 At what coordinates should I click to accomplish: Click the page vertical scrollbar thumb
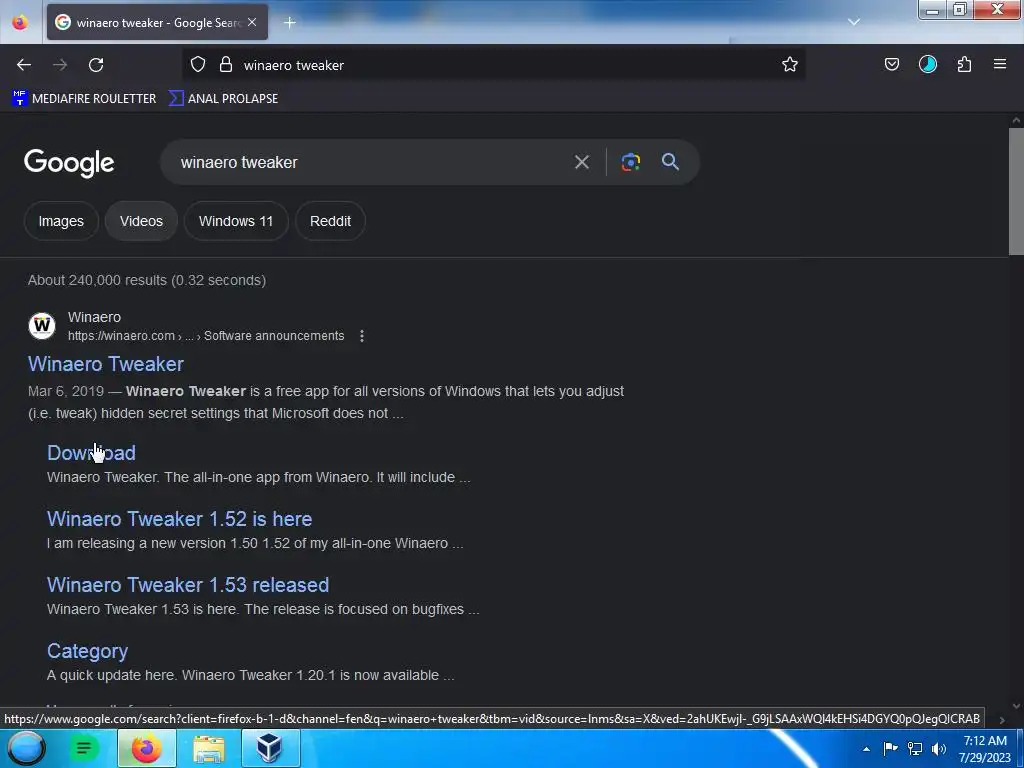[1016, 191]
